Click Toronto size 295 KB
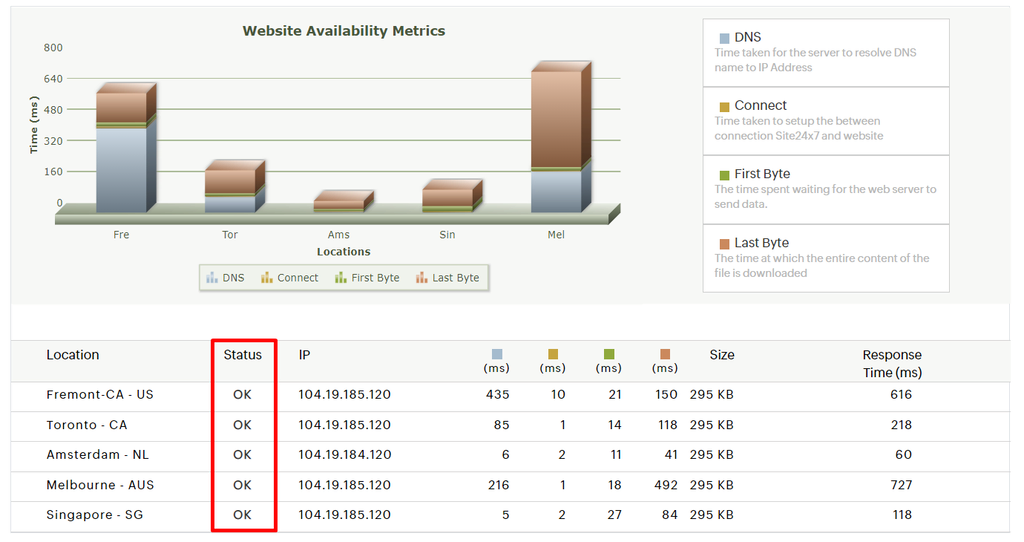Viewport: 1024px width, 542px height. (x=712, y=425)
